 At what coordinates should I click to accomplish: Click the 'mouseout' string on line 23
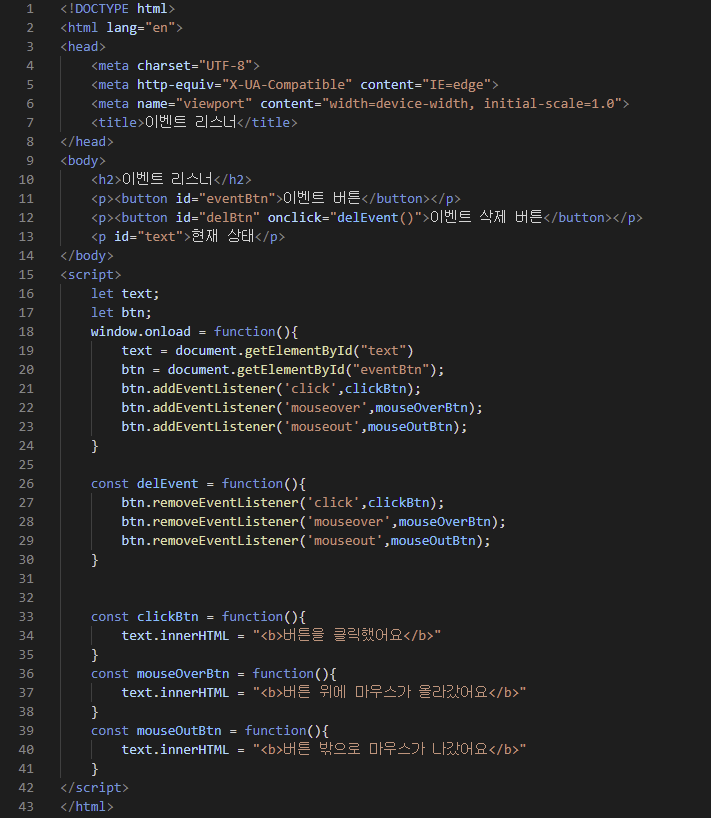point(321,427)
